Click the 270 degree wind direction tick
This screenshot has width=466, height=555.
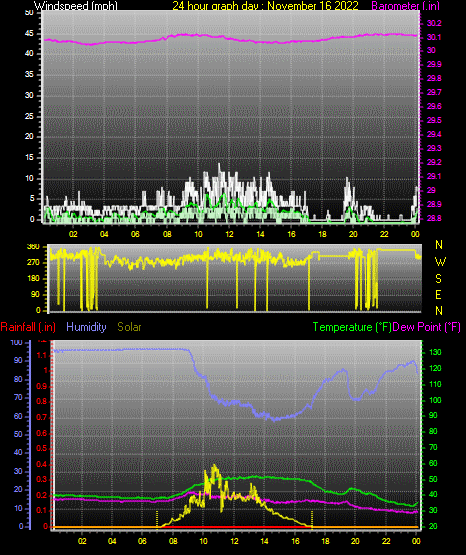point(34,263)
